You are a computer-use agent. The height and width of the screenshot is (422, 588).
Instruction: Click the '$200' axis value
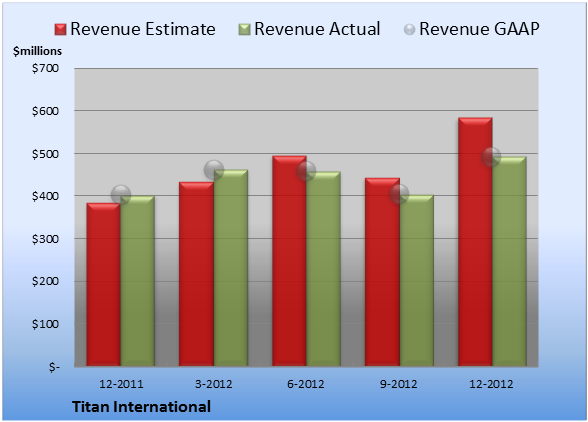45,281
